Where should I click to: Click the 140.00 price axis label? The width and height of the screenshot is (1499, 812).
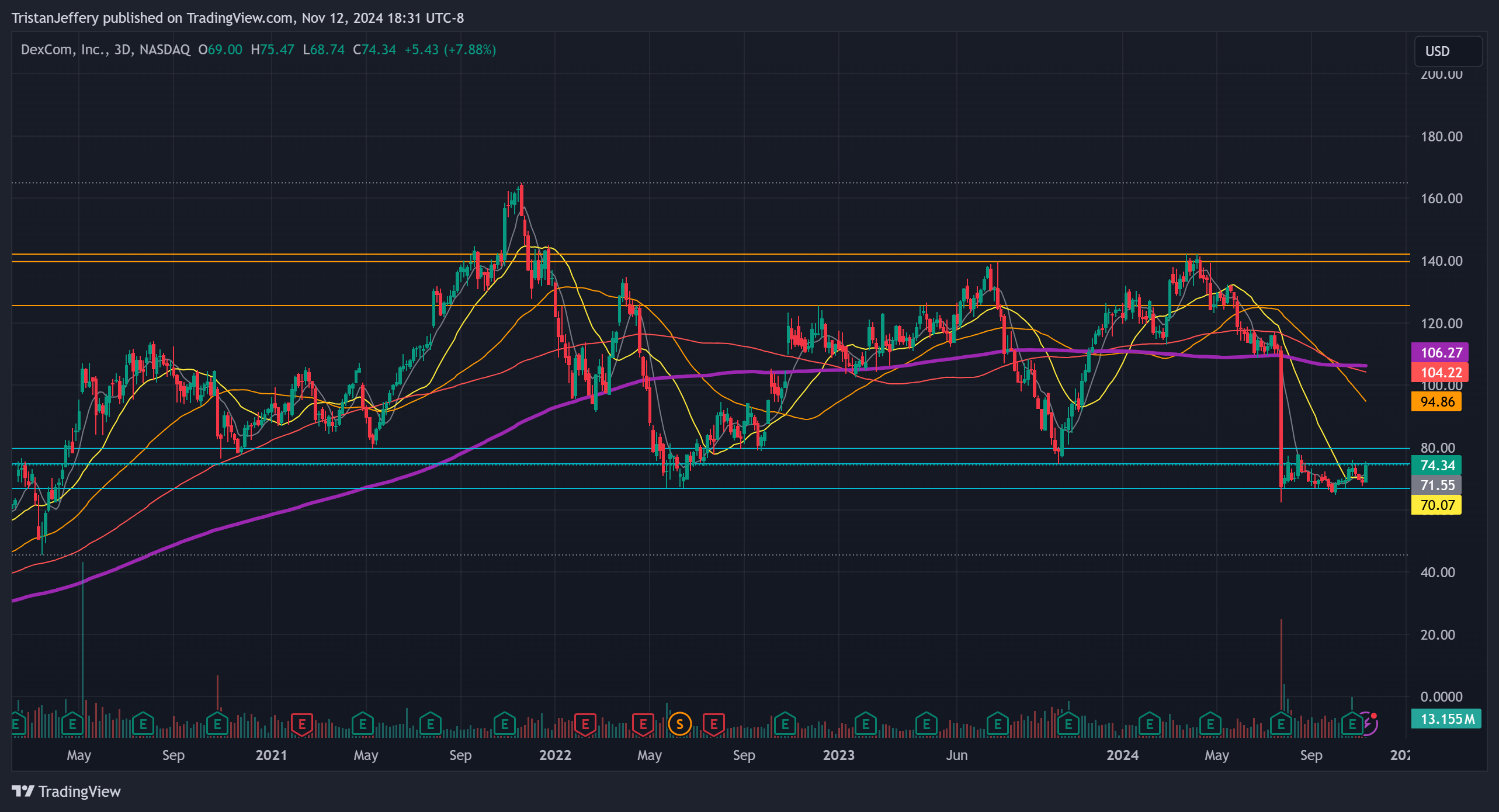point(1442,261)
